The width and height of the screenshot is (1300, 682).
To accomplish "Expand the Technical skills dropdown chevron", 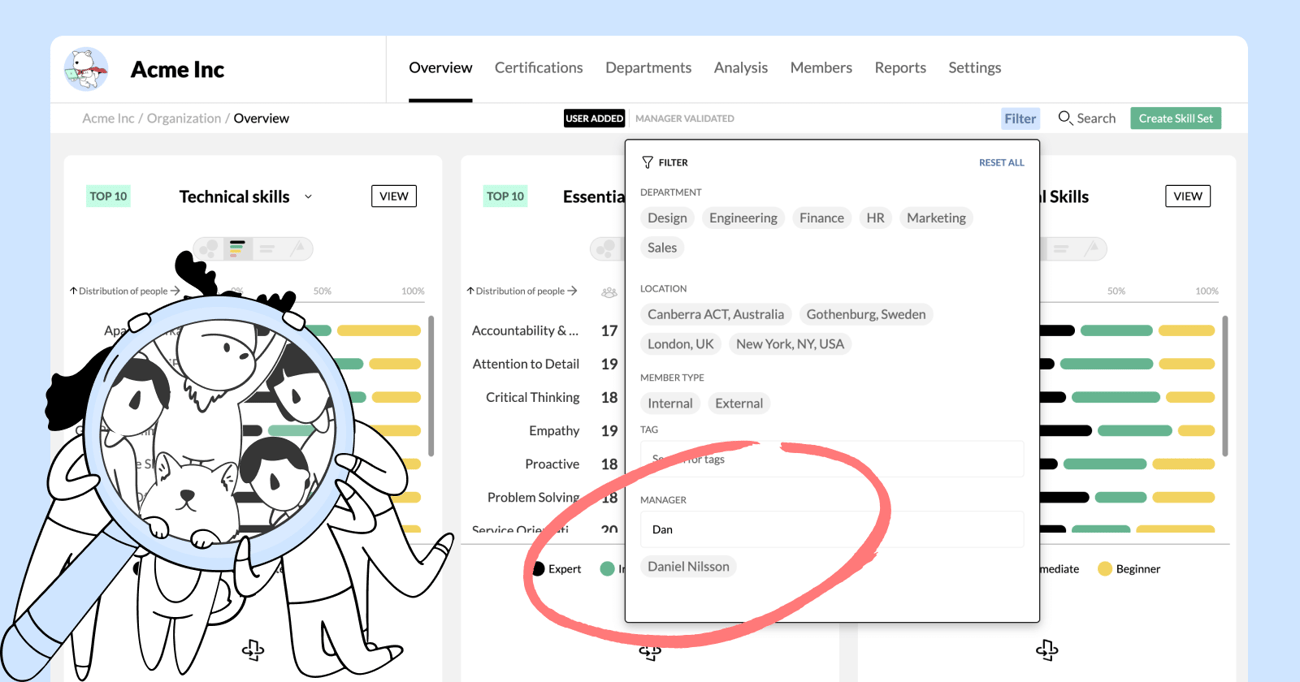I will [x=308, y=197].
